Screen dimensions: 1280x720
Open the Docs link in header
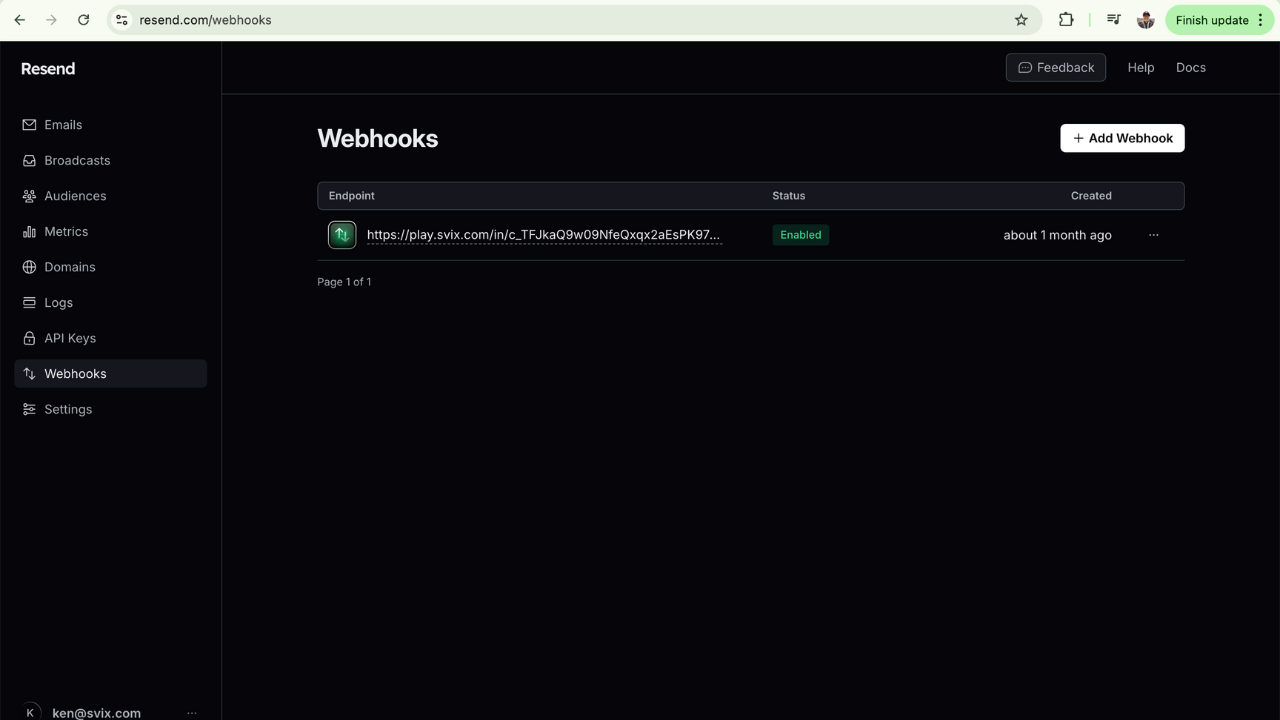pyautogui.click(x=1190, y=68)
